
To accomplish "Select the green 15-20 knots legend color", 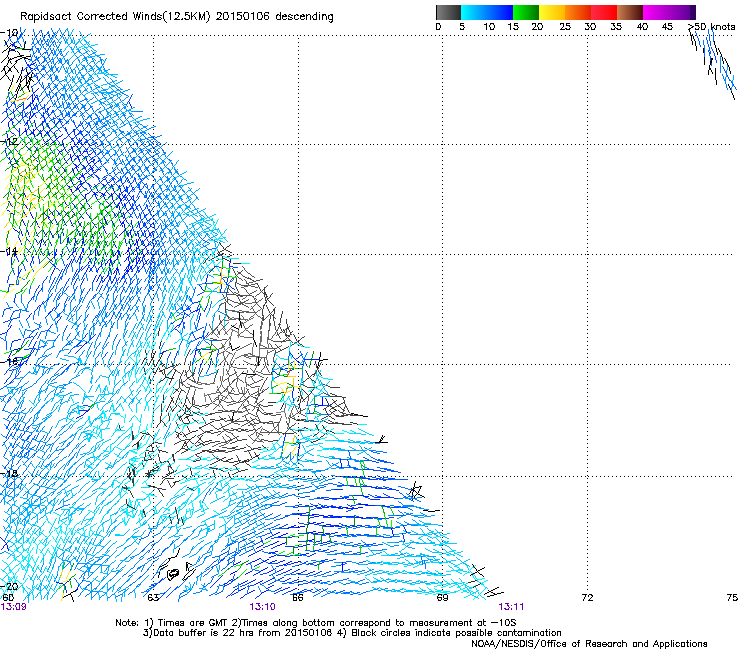I will coord(526,12).
